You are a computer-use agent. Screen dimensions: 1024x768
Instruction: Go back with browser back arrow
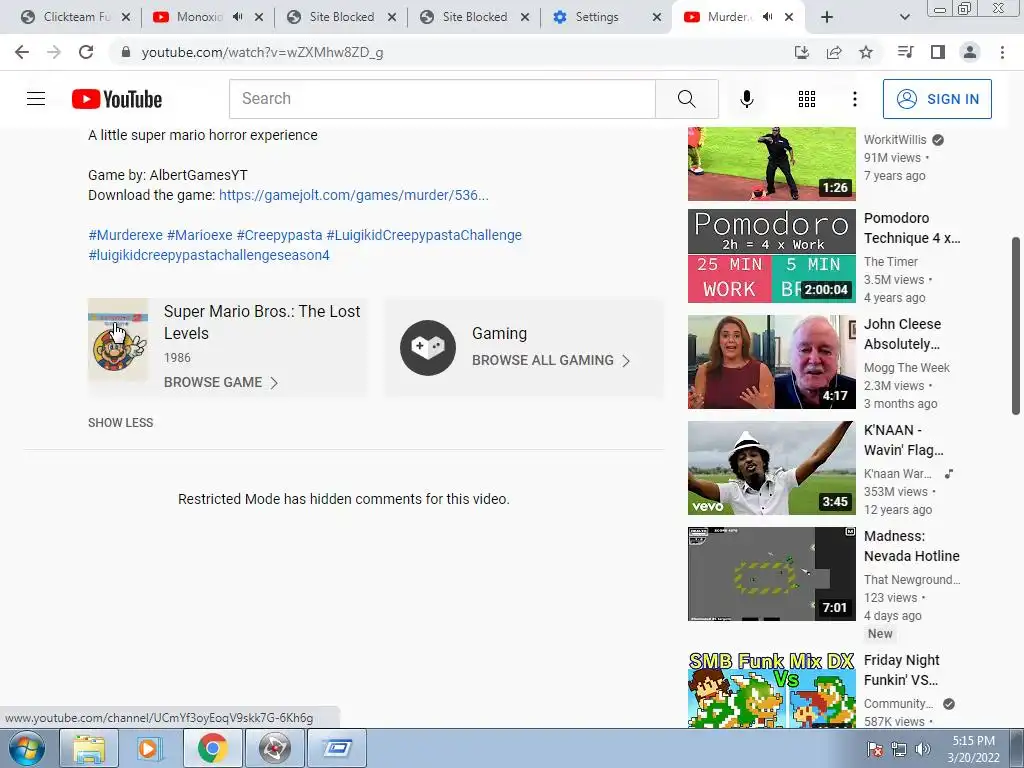22,52
